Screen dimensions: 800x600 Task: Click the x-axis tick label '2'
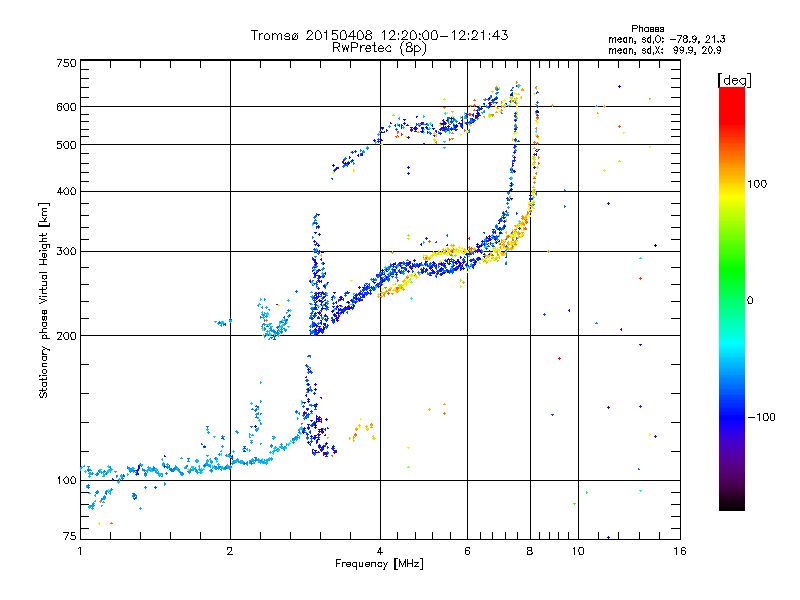(230, 551)
